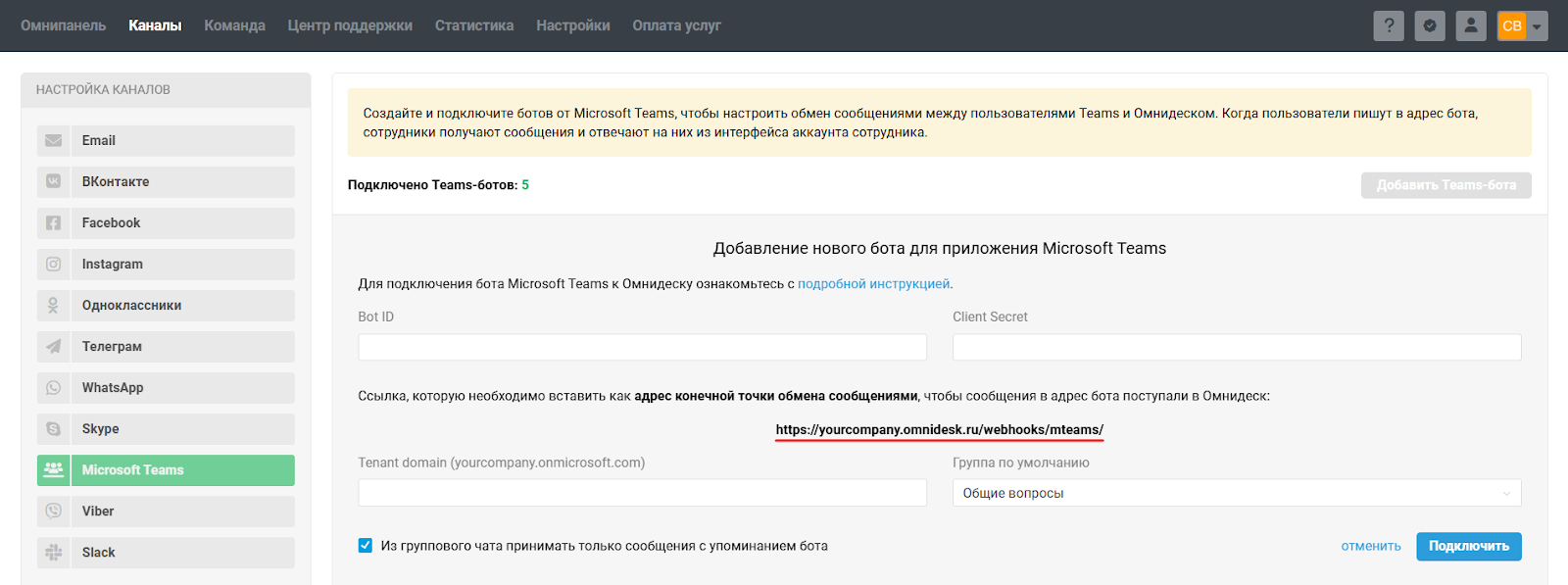Click the Email envelope icon in sidebar
Screen dimensions: 1568x585
[x=53, y=141]
